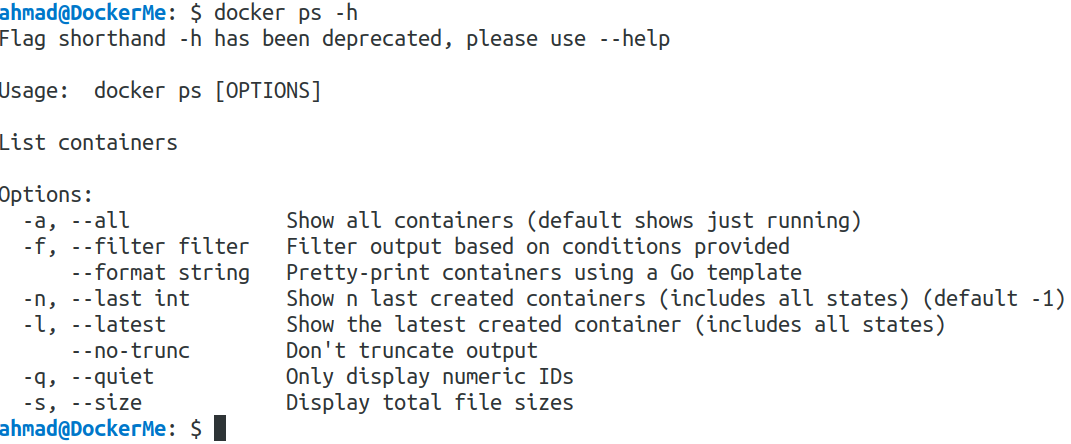Screen dimensions: 1071x444
Task: Click the first 'ahmad@DockerMe' prompt at top
Action: click(82, 12)
